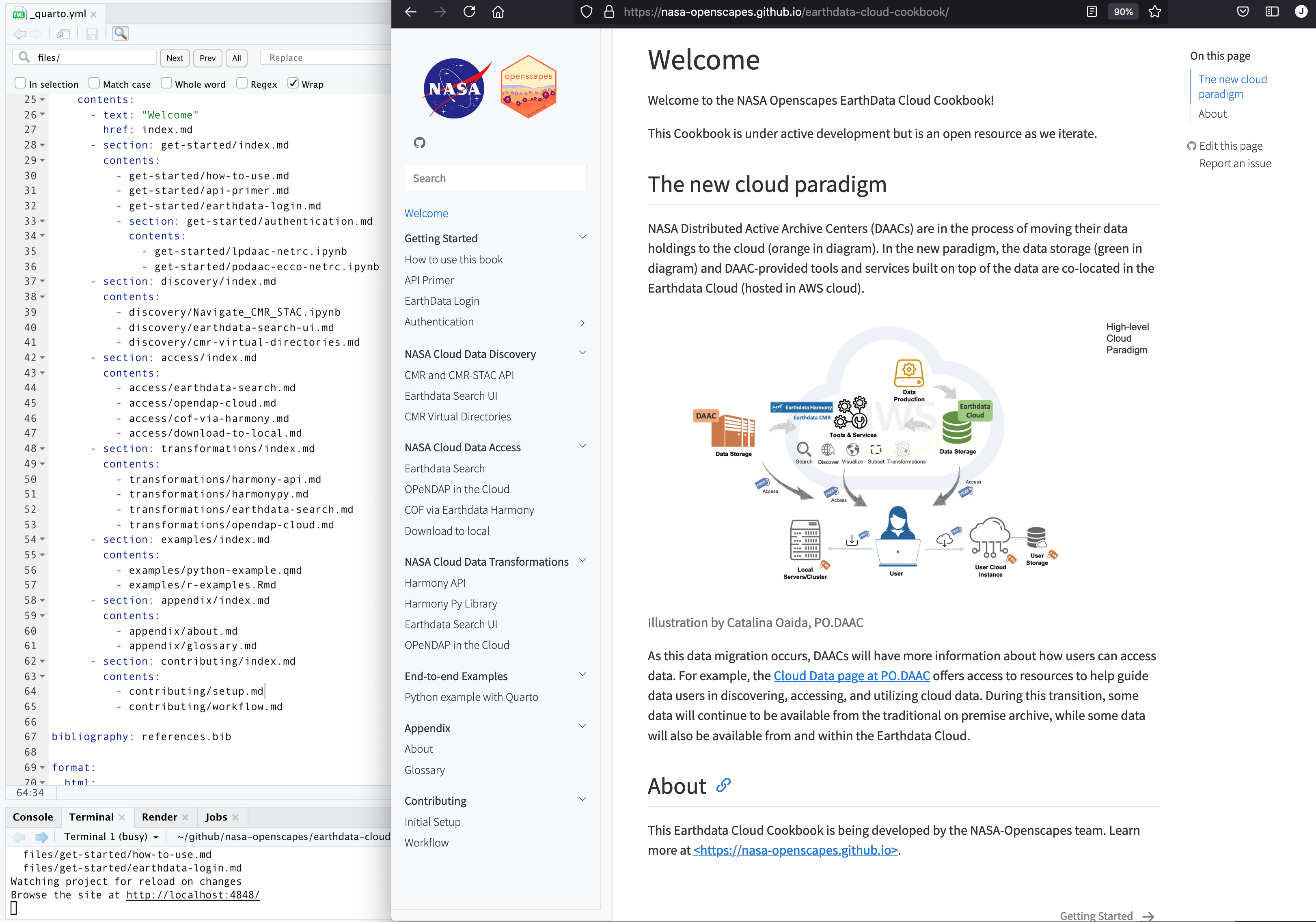Viewport: 1316px width, 922px height.
Task: Open the GitHub icon in sidebar
Action: click(x=420, y=143)
